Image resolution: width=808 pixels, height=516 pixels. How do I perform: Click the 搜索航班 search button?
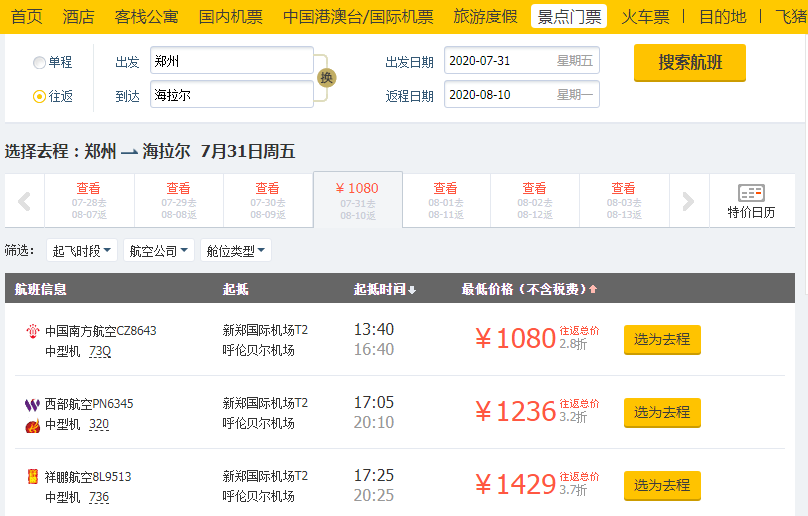click(x=689, y=62)
